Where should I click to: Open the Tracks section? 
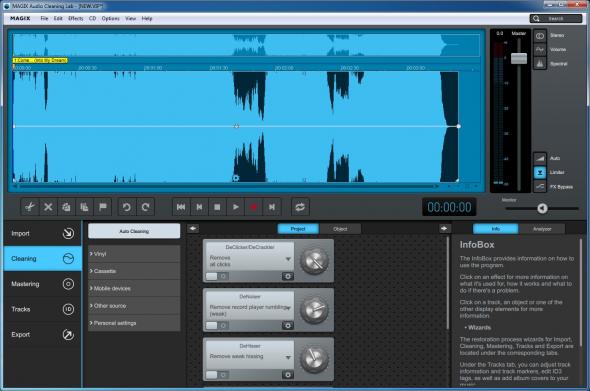(43, 309)
